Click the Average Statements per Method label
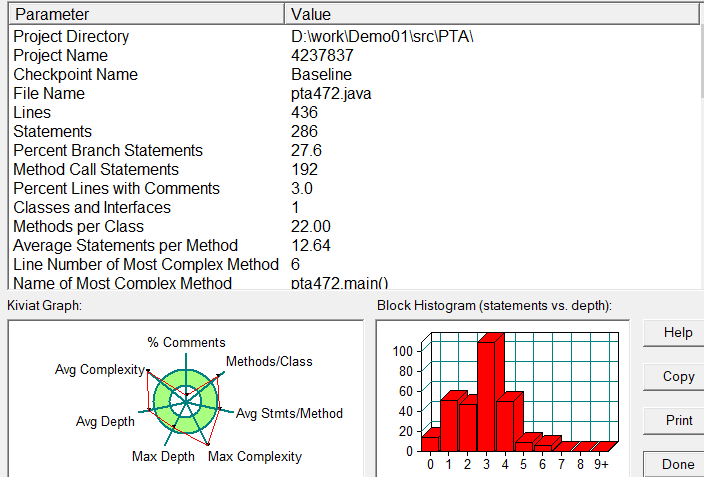Viewport: 704px width, 477px height. pos(125,245)
